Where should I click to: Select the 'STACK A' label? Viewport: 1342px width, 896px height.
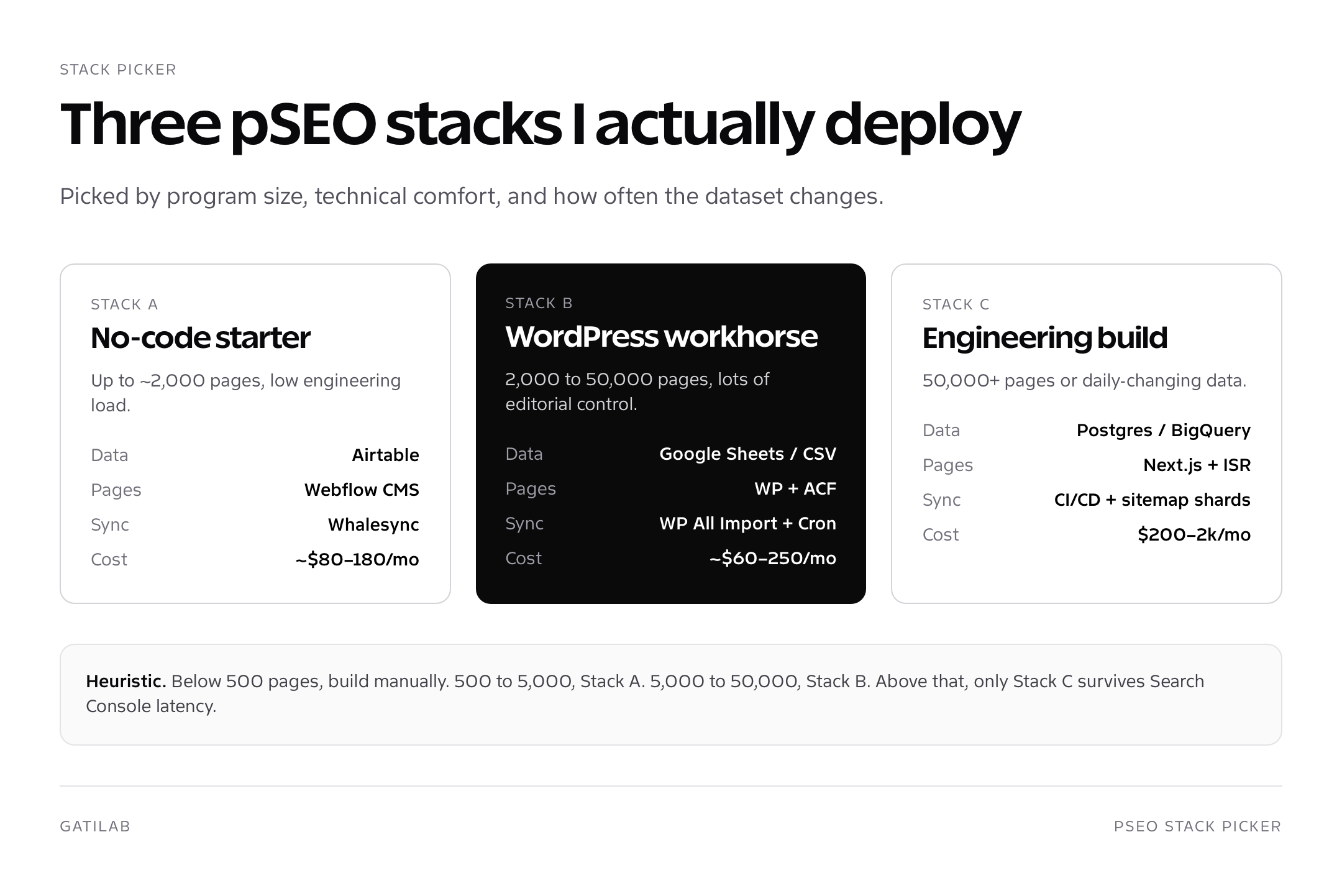point(124,304)
